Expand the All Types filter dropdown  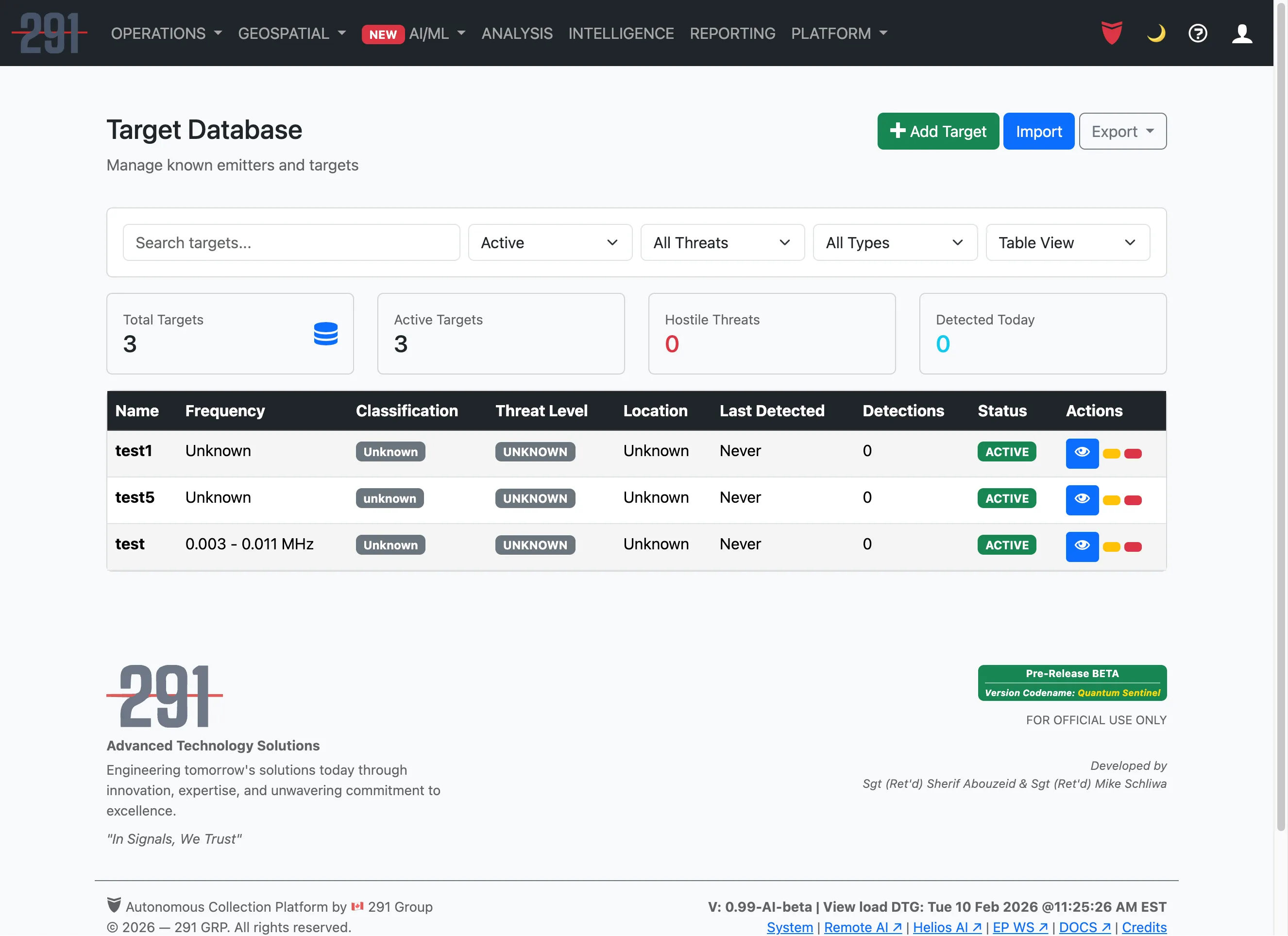tap(895, 242)
